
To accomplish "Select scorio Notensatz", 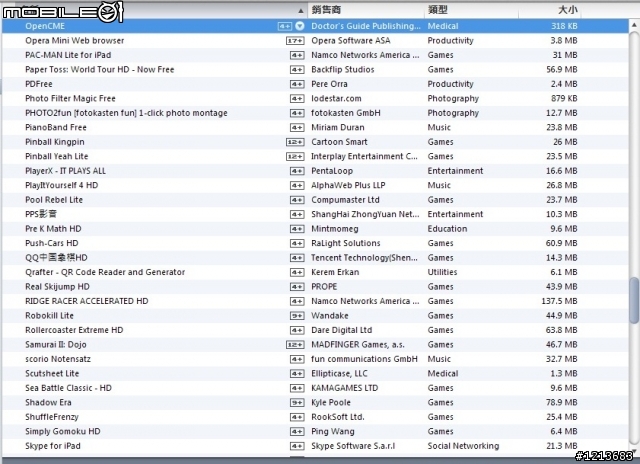I will pos(315,359).
